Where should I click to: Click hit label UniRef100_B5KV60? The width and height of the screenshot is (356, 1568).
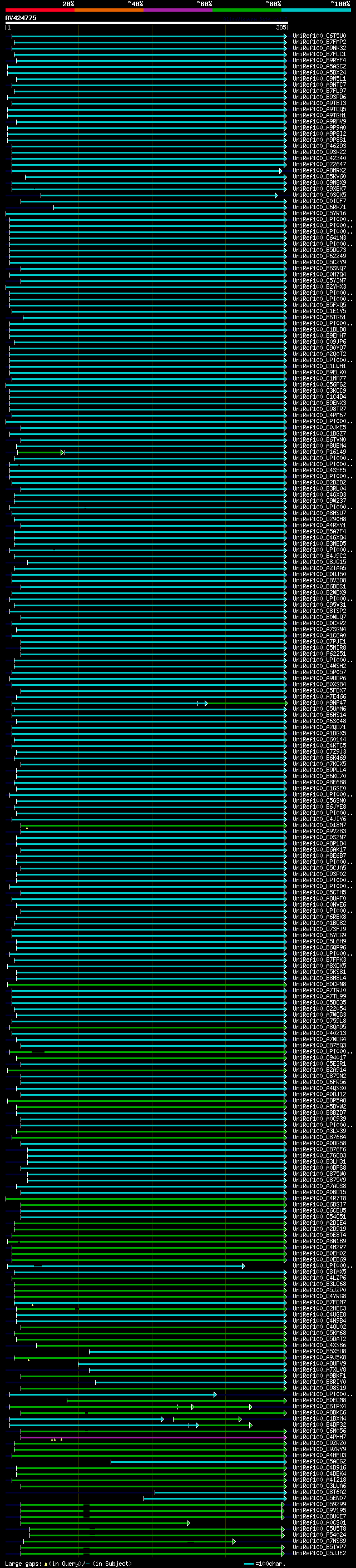click(x=319, y=176)
